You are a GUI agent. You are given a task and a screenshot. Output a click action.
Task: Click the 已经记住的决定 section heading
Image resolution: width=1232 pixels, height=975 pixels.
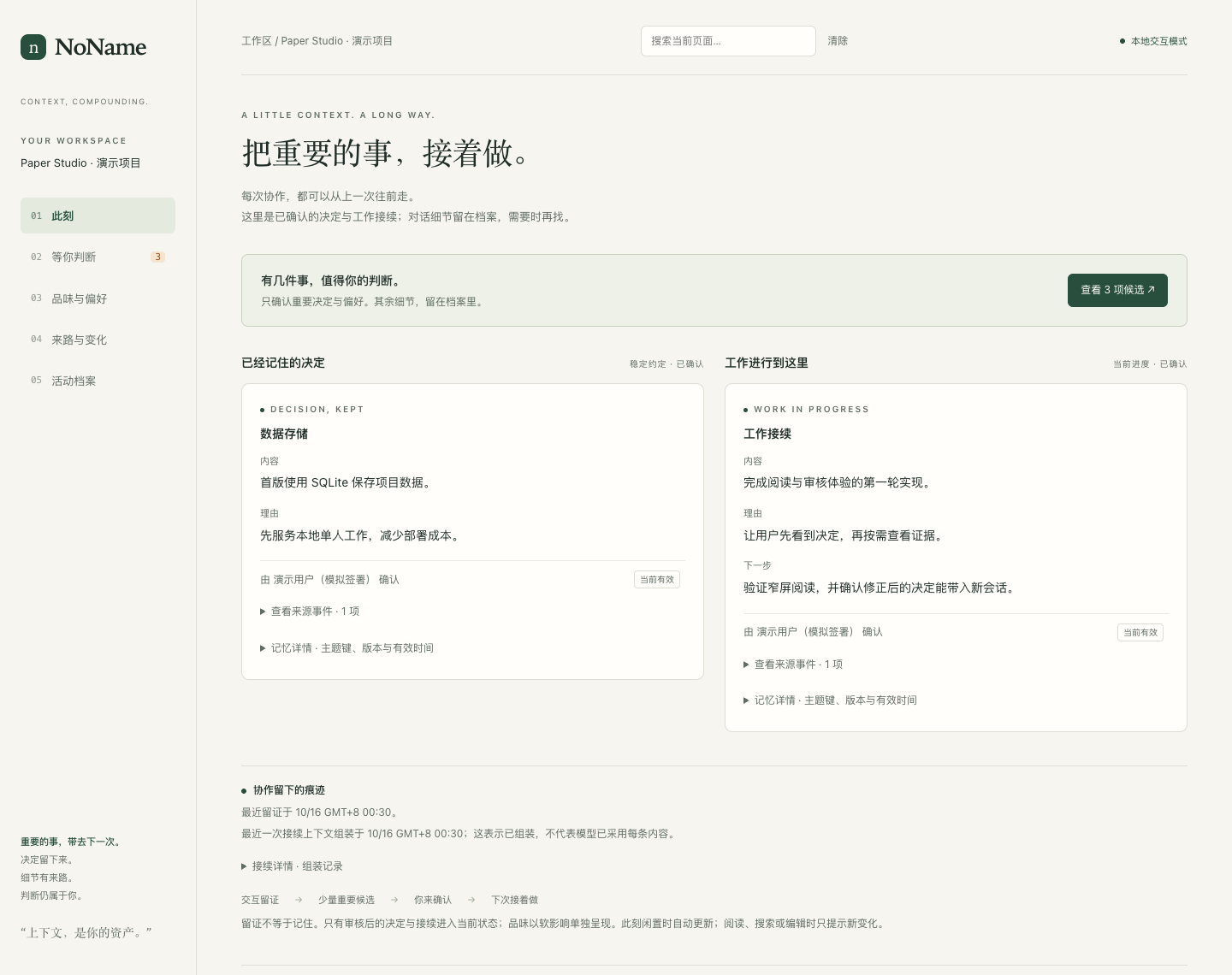click(x=283, y=363)
